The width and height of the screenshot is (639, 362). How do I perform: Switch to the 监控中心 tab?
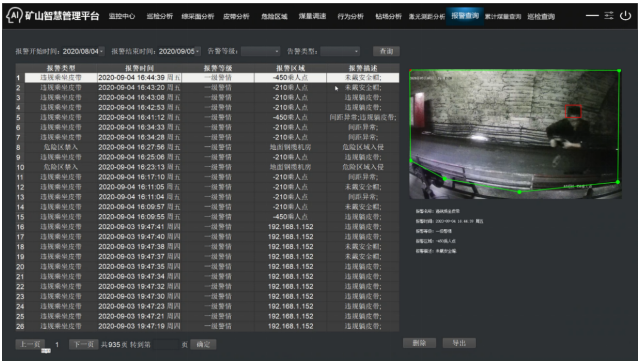point(122,16)
